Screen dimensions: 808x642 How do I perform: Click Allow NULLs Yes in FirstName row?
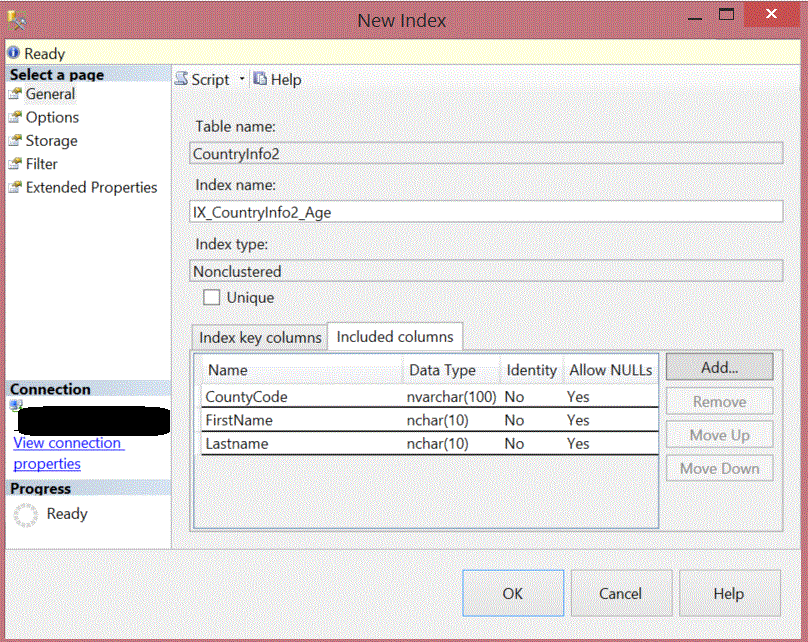578,420
